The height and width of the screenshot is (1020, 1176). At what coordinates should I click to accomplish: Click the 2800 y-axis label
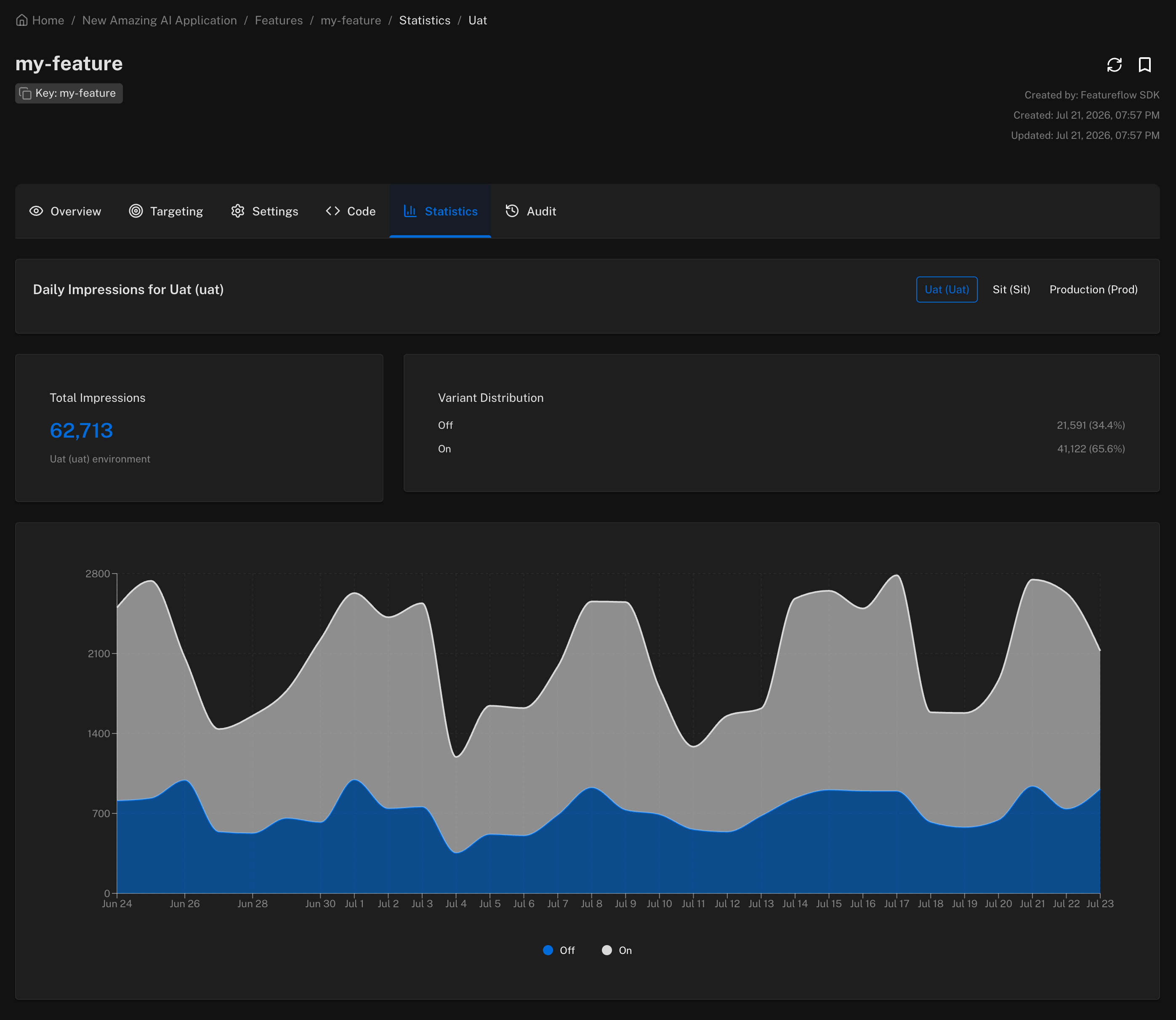[97, 574]
